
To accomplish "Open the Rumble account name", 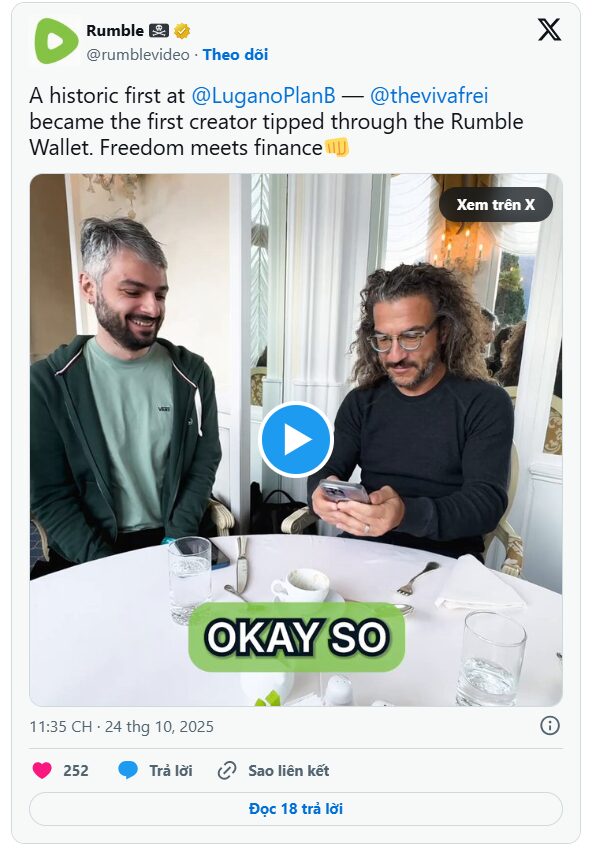I will 115,31.
